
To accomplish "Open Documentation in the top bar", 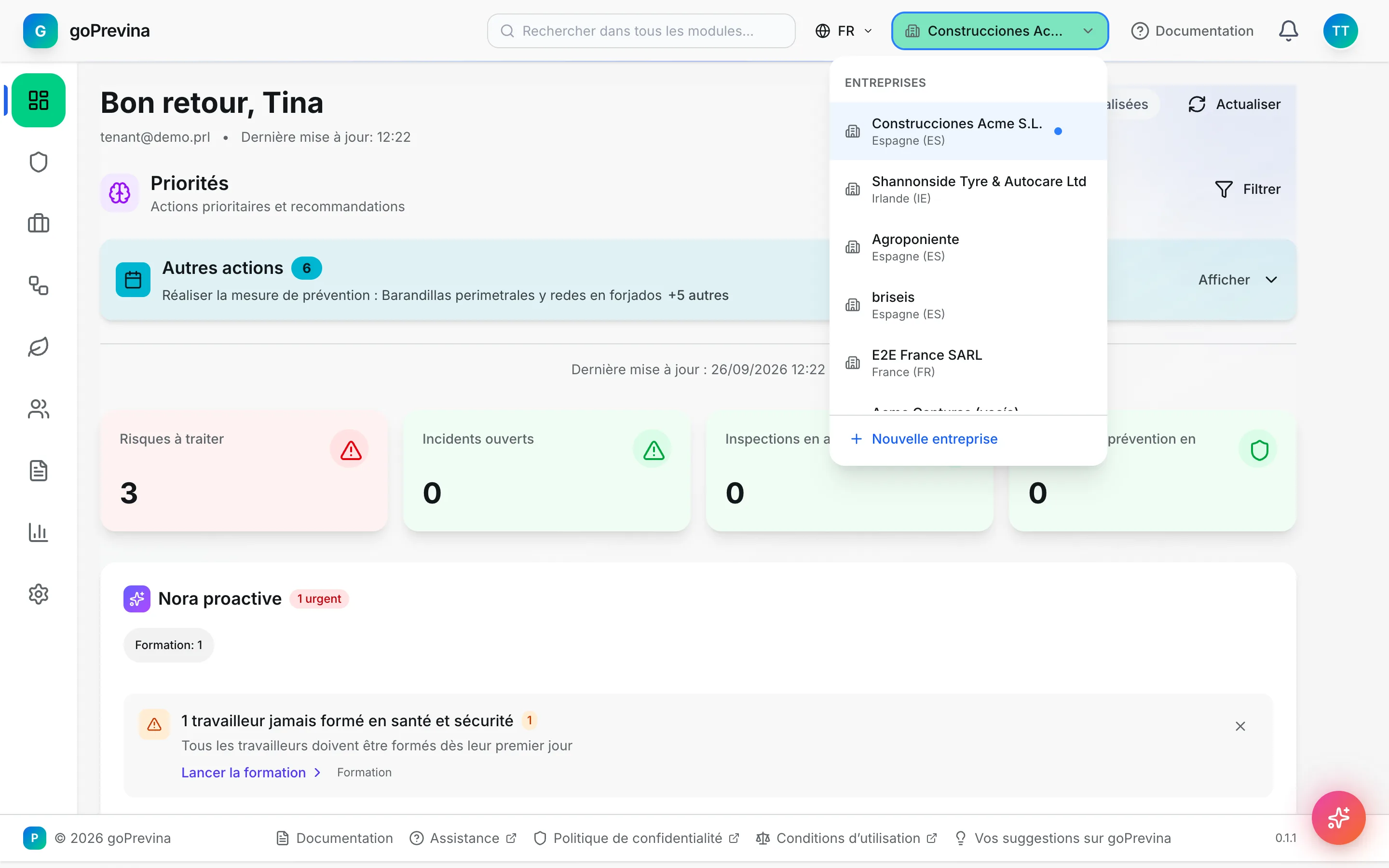I will pyautogui.click(x=1192, y=31).
